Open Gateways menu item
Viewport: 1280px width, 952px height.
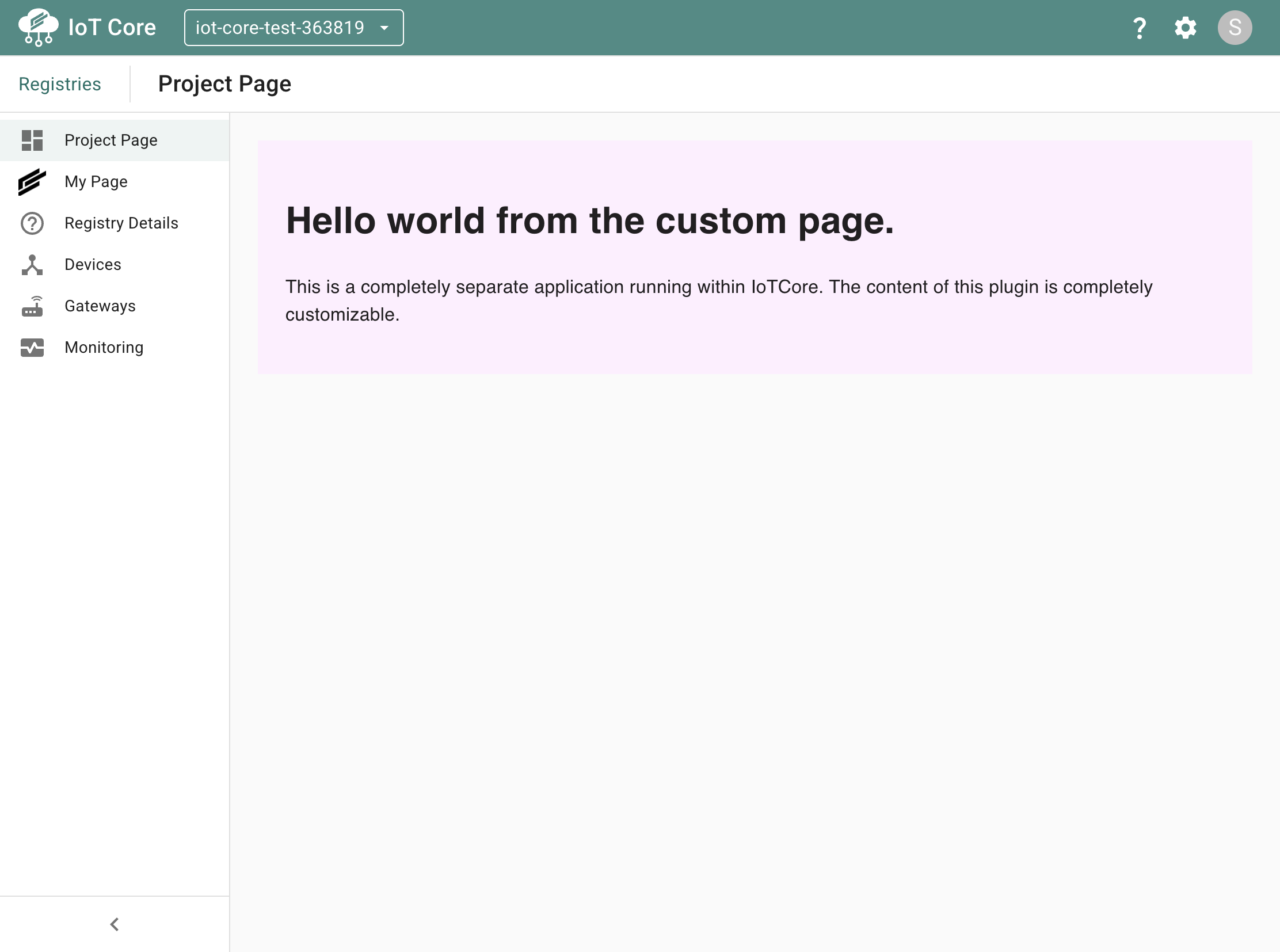[115, 306]
